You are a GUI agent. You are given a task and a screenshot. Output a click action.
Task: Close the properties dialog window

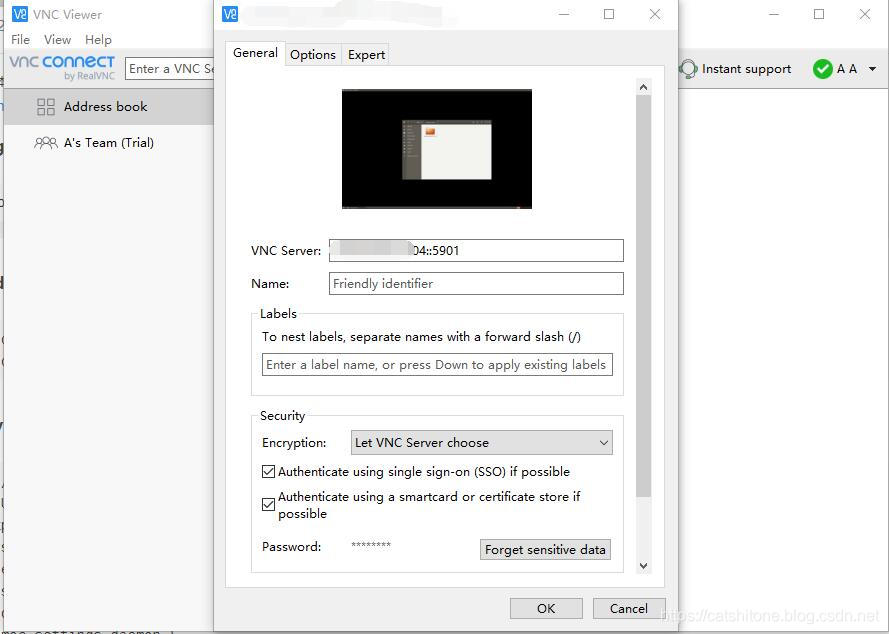(655, 14)
